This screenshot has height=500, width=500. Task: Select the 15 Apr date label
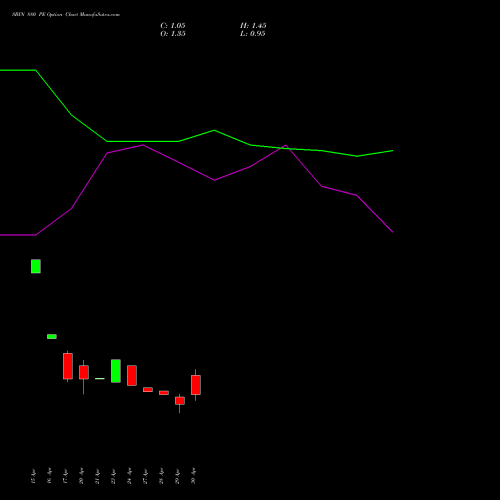click(x=33, y=476)
